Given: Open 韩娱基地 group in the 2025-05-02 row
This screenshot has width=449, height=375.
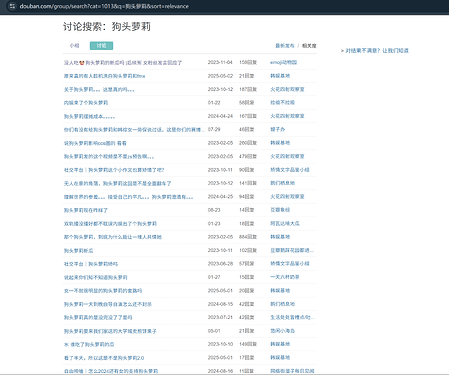Looking at the screenshot, I should 280,76.
